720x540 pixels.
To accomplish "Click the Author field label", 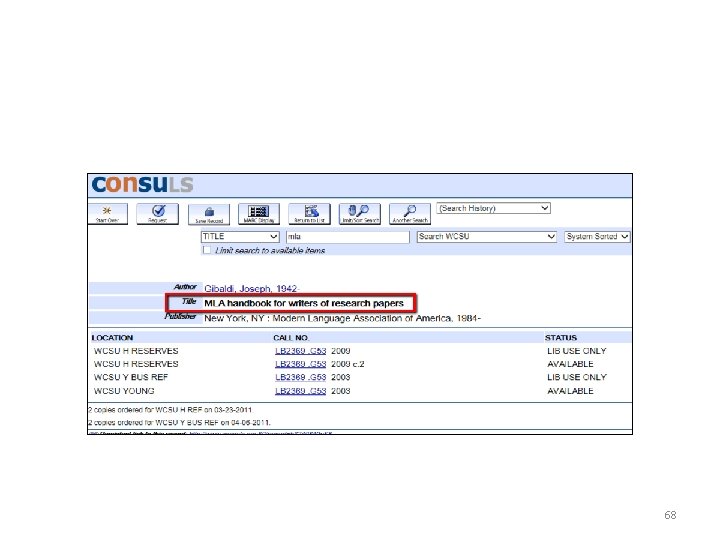I will (185, 287).
